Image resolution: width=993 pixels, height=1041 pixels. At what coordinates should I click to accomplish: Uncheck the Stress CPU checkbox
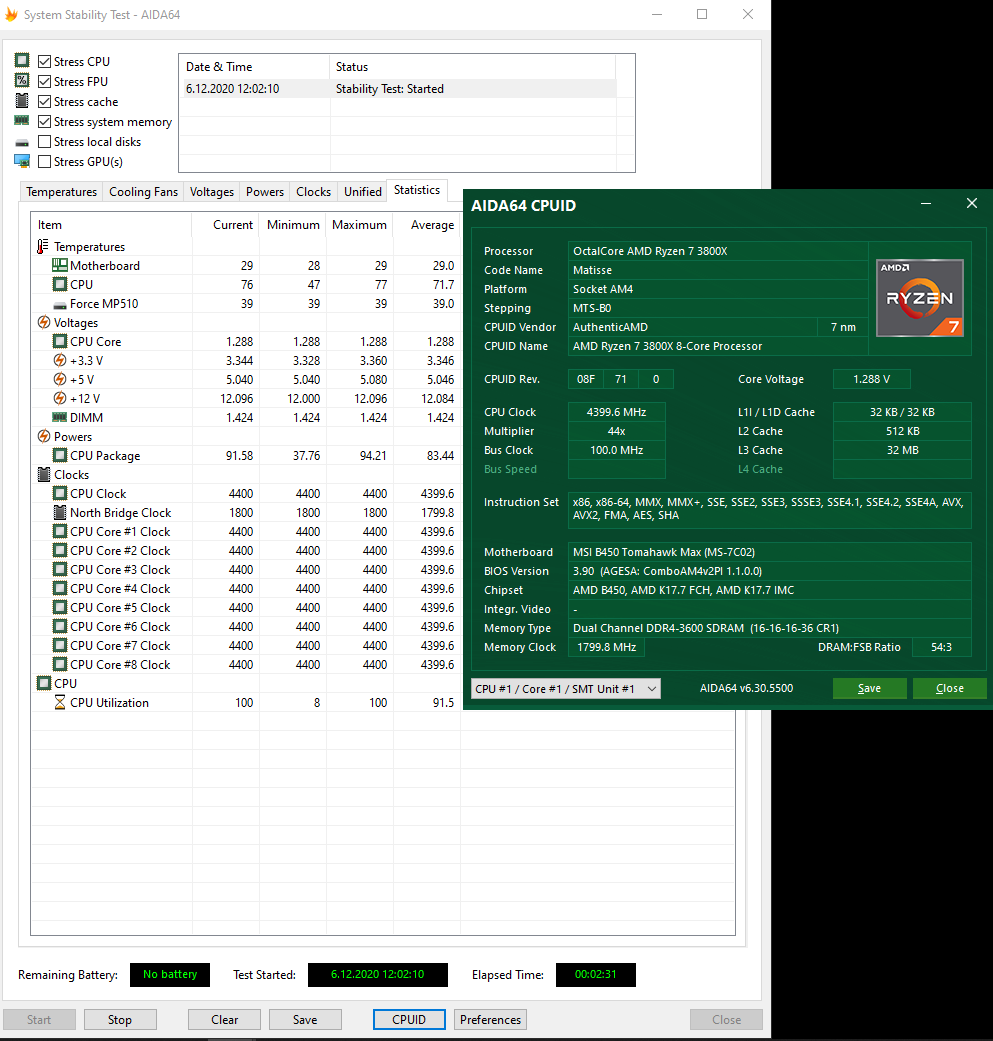(44, 61)
